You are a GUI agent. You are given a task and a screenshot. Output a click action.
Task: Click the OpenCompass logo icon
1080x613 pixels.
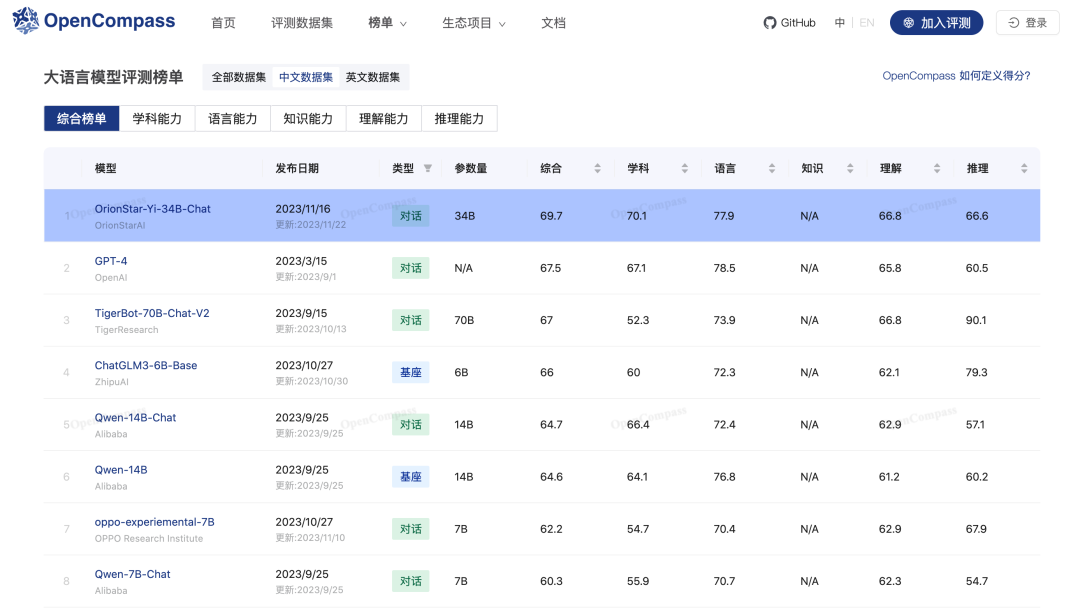pos(25,21)
